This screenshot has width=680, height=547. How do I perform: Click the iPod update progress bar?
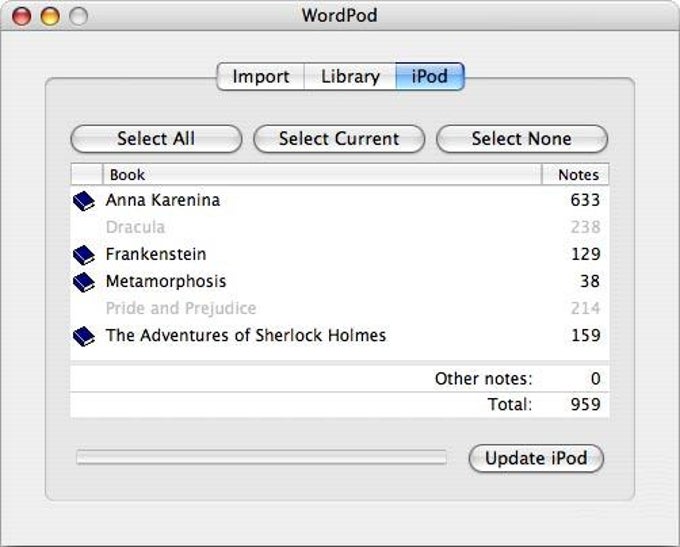262,457
